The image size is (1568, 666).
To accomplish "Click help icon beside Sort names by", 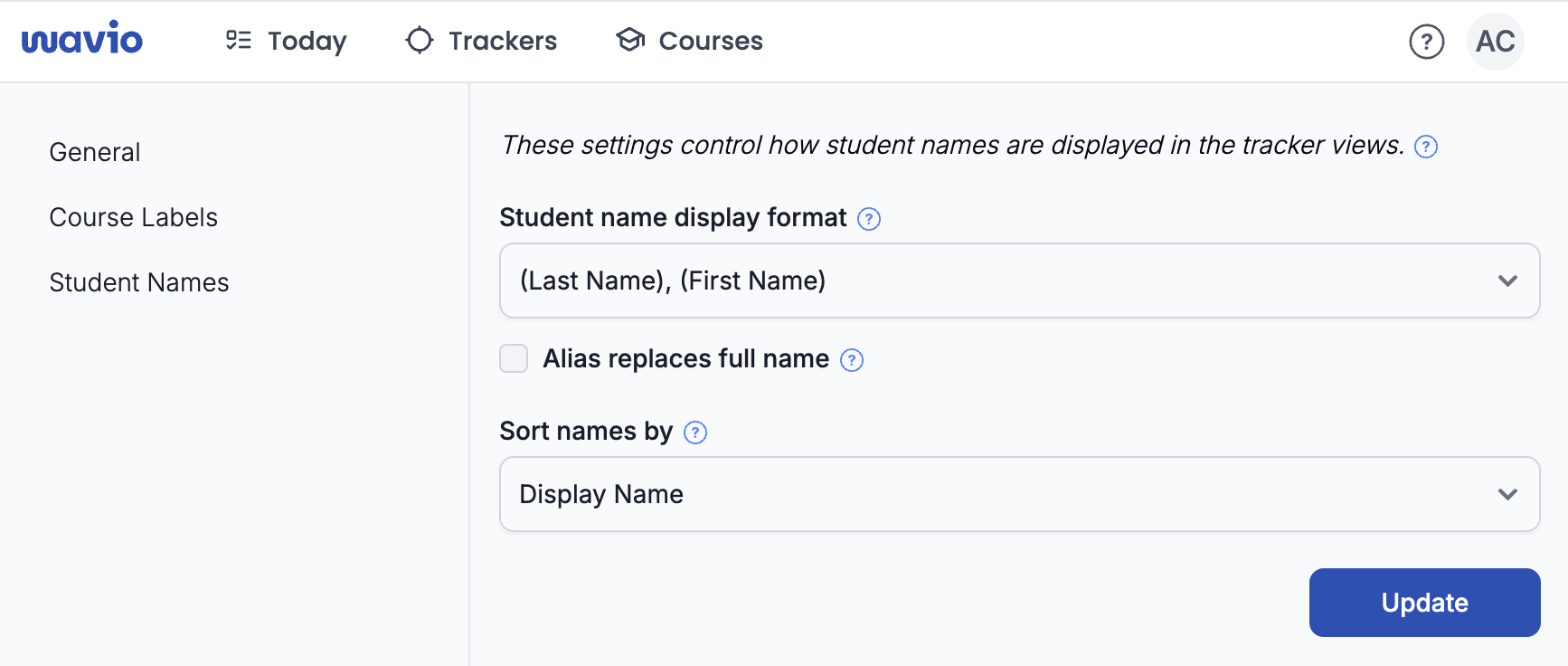I will coord(695,433).
